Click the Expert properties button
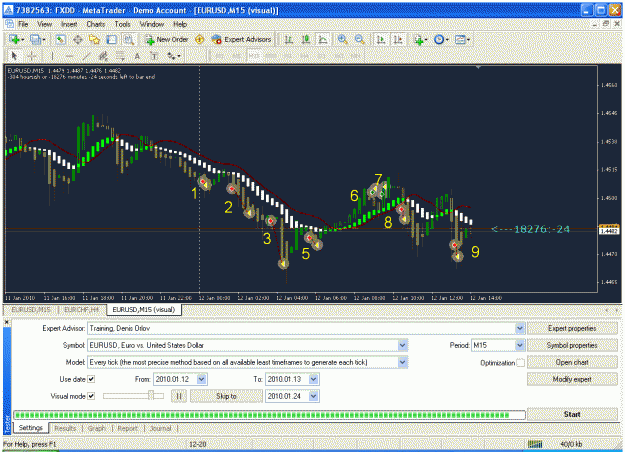The width and height of the screenshot is (625, 452). pos(572,328)
